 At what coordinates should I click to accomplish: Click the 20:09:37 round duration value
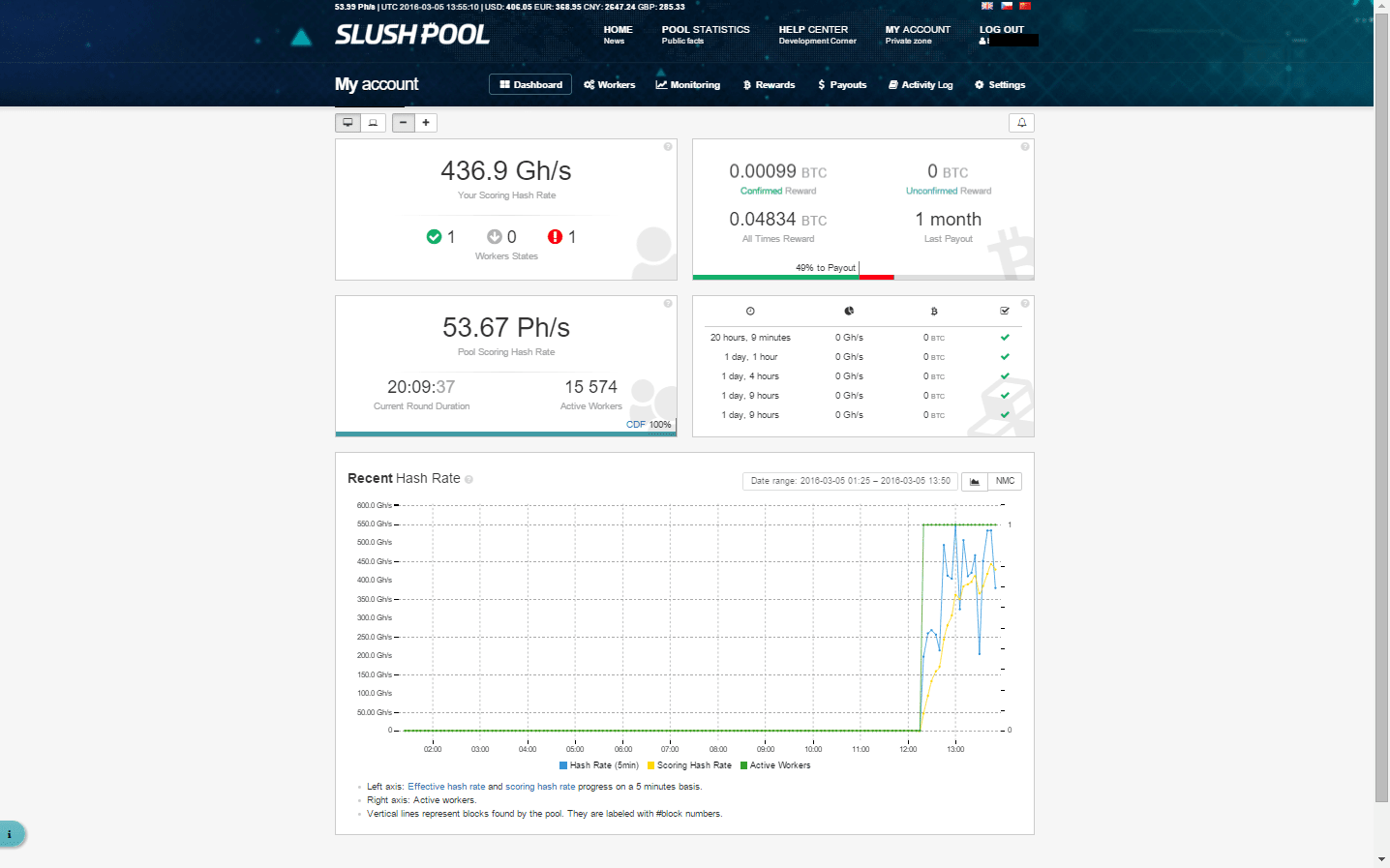(421, 387)
